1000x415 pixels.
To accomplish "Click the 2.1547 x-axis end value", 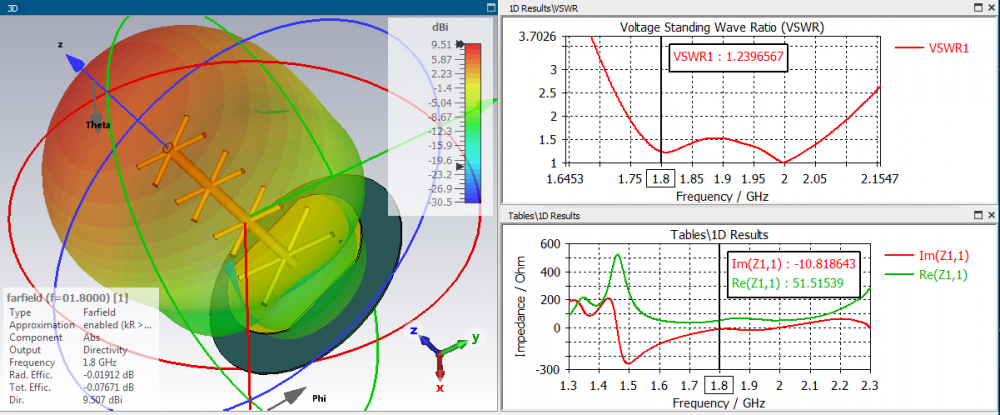I will [x=881, y=180].
